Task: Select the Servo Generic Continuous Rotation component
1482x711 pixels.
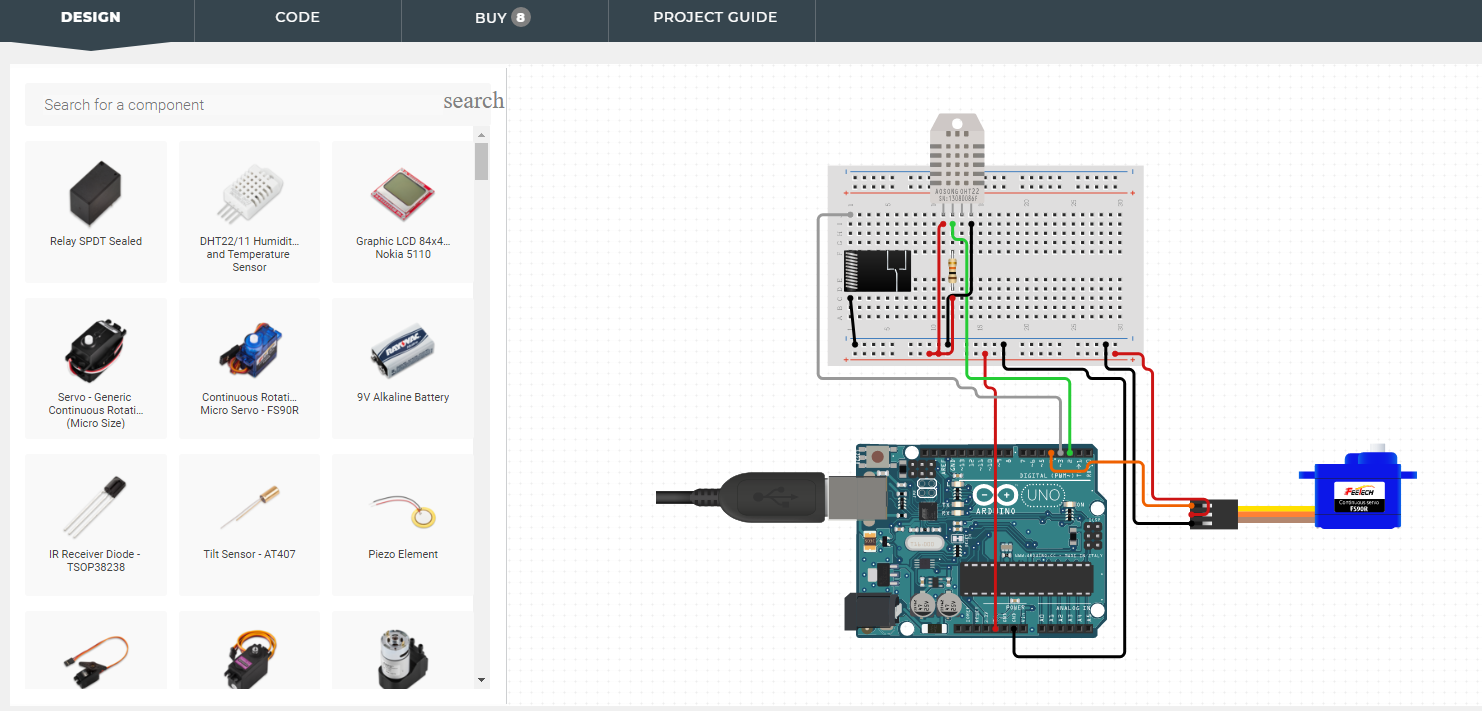Action: coord(96,368)
